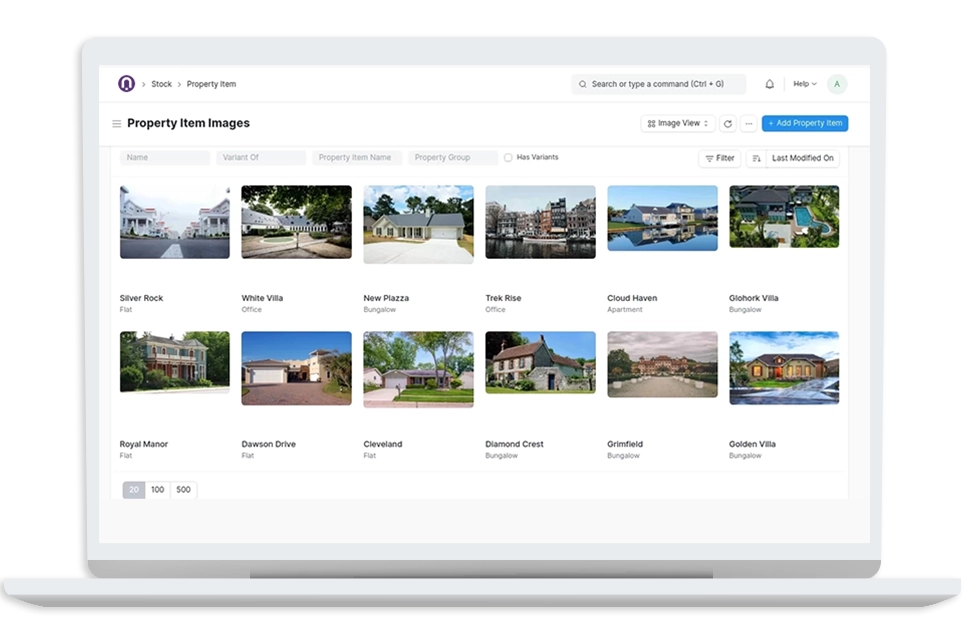This screenshot has width=966, height=619.
Task: Open the three-dot more options menu
Action: click(748, 124)
